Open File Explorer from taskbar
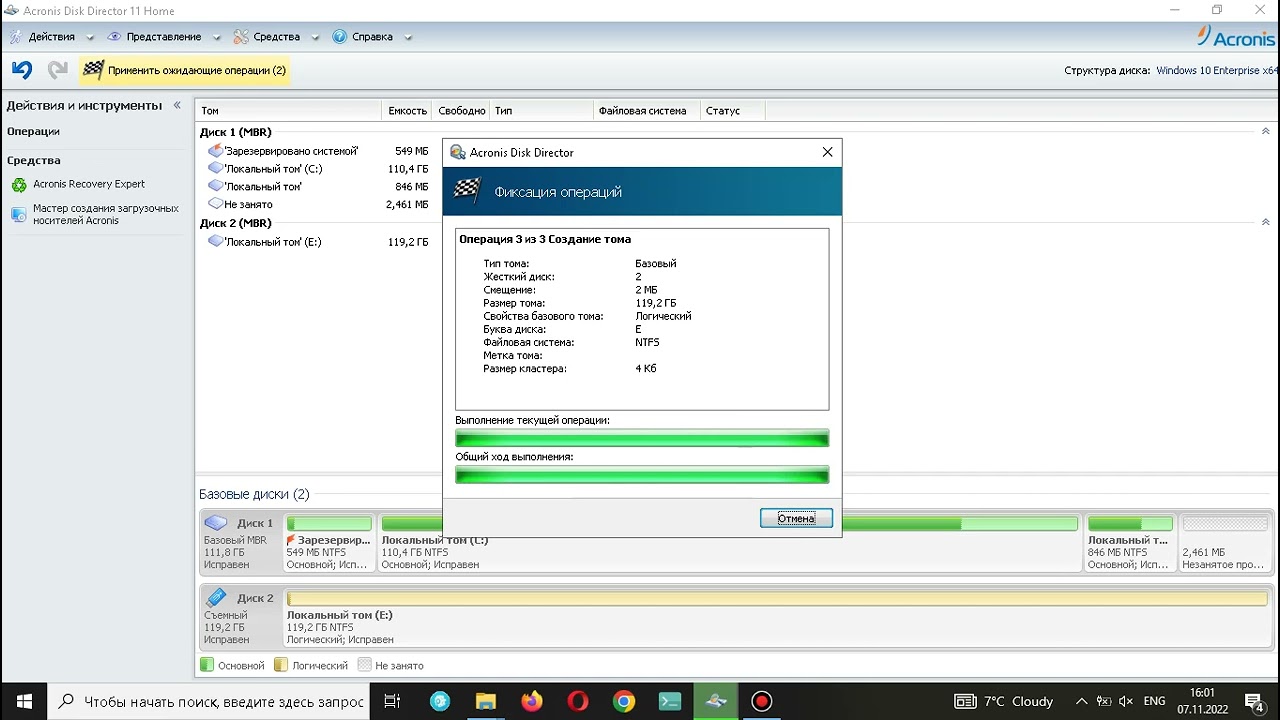Viewport: 1280px width, 720px height. pyautogui.click(x=485, y=701)
